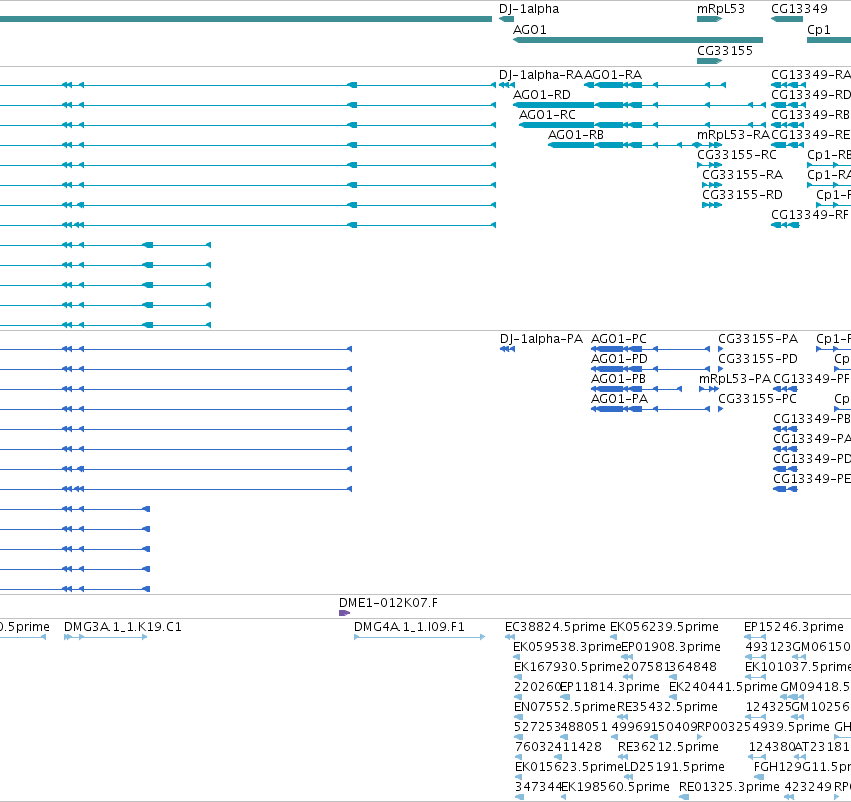Click the CG13349-RB transcript label

click(810, 115)
